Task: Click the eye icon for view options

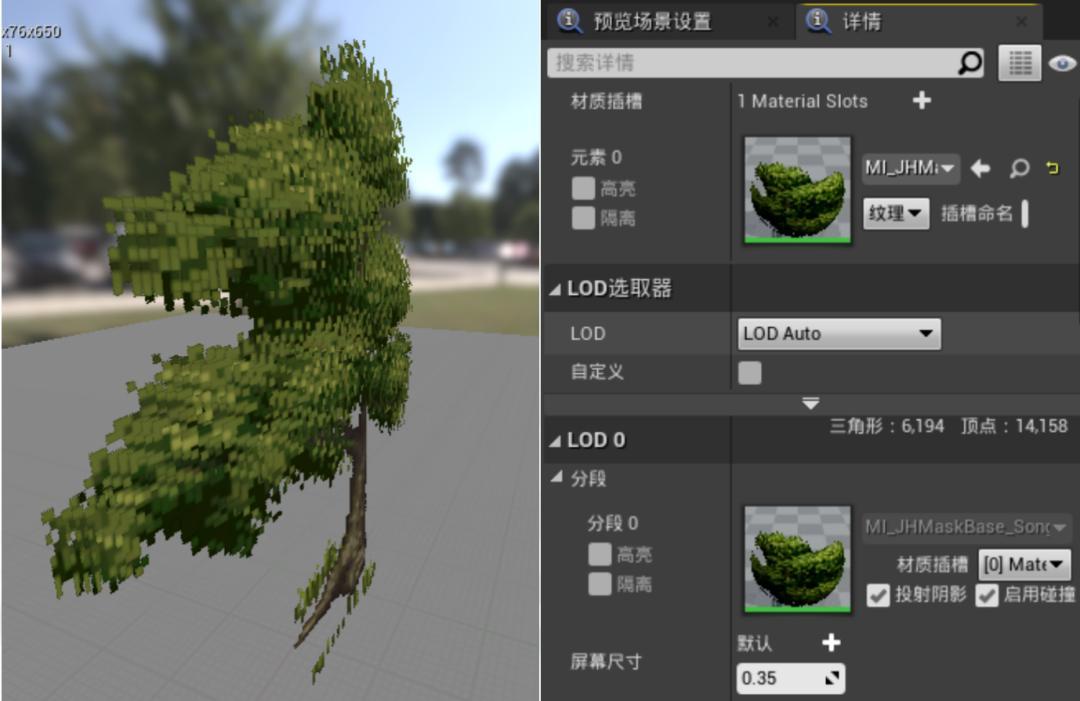Action: 1061,63
